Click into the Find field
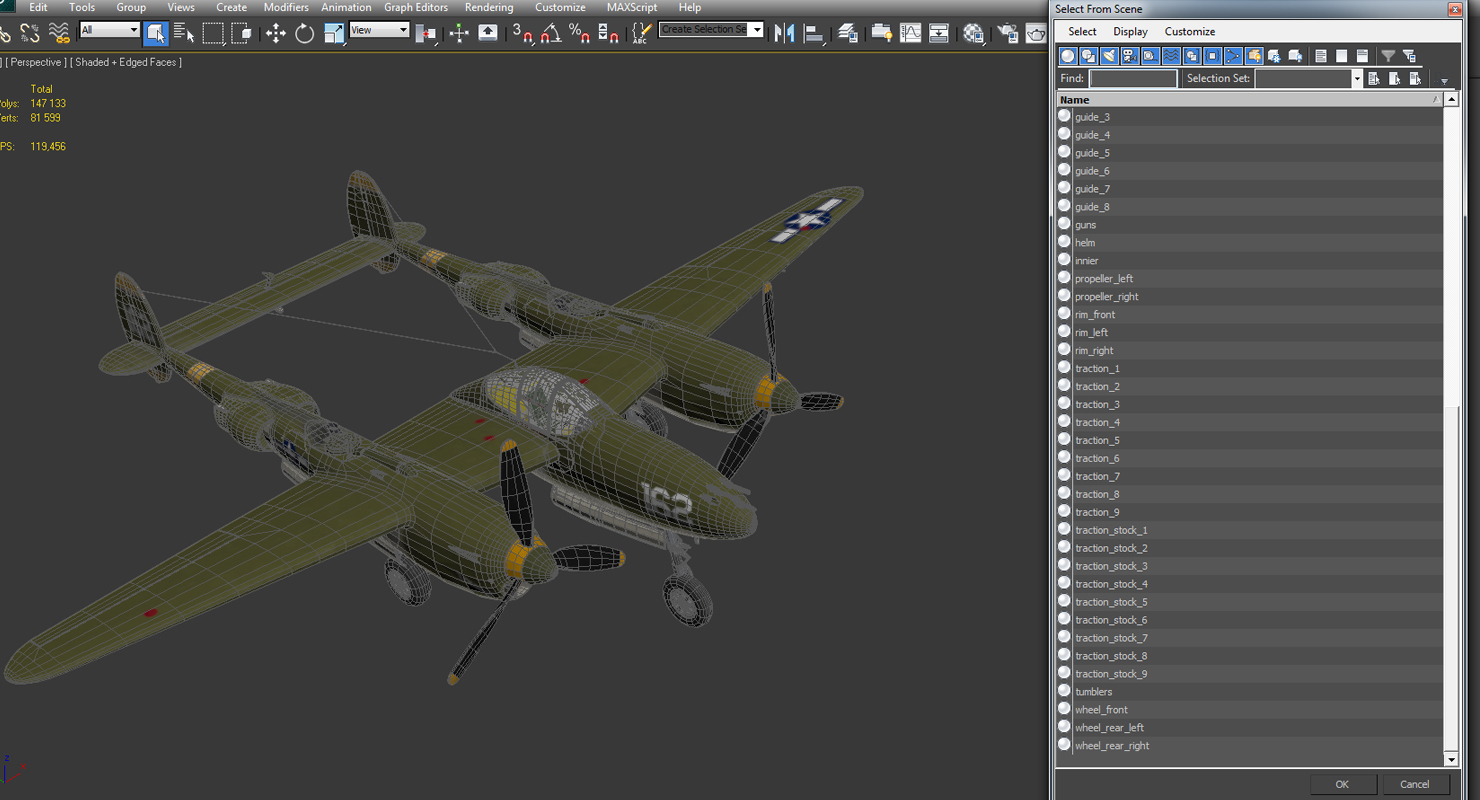 (1133, 78)
